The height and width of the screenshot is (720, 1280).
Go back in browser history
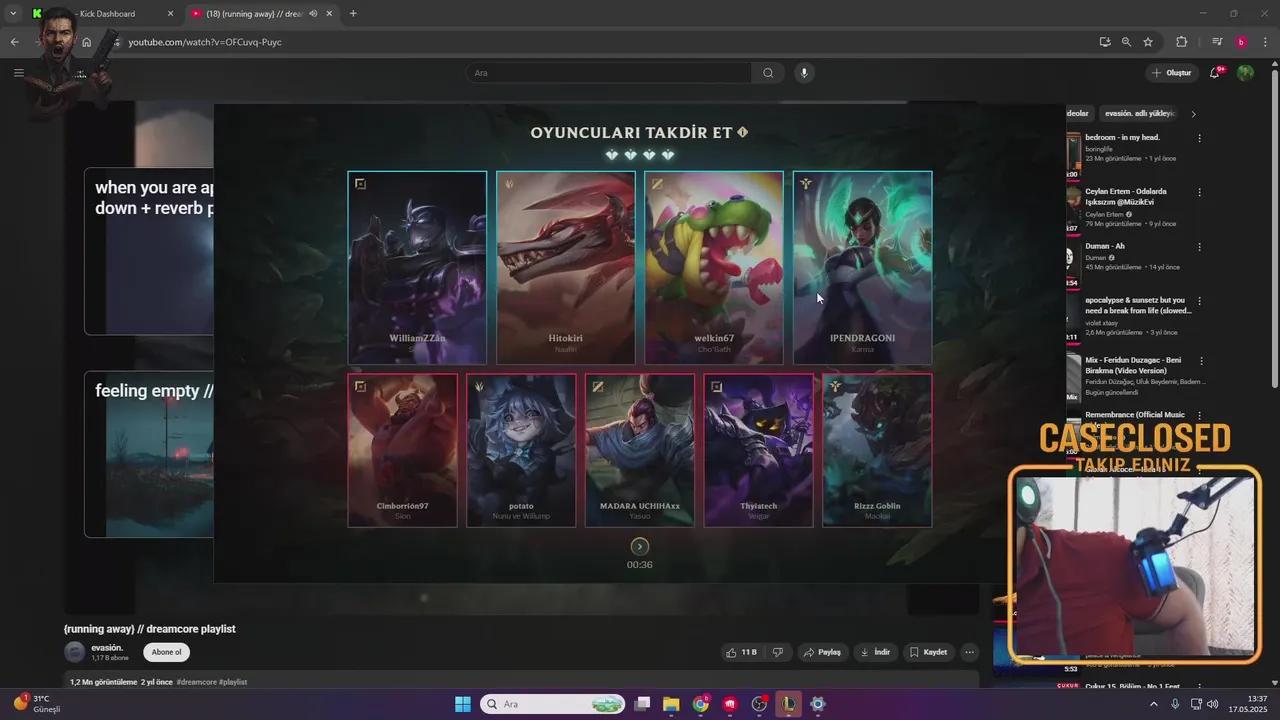pos(14,42)
